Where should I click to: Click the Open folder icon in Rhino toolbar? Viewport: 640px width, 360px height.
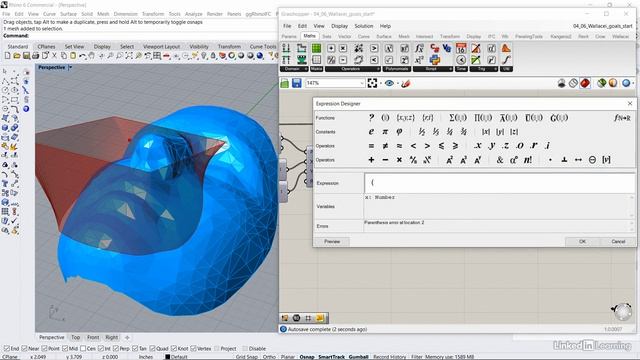(x=17, y=56)
